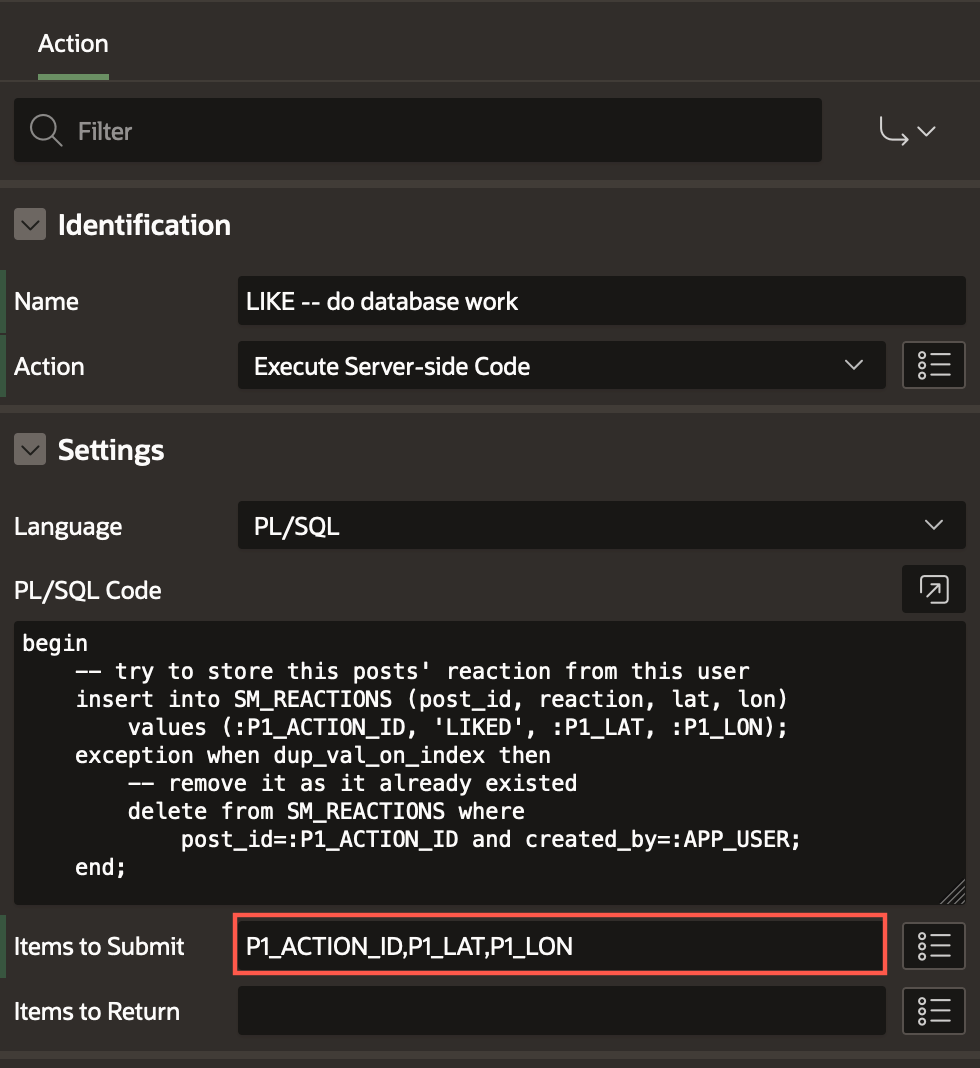The image size is (980, 1068).
Task: Click the Items to Return picker icon
Action: tap(933, 1011)
